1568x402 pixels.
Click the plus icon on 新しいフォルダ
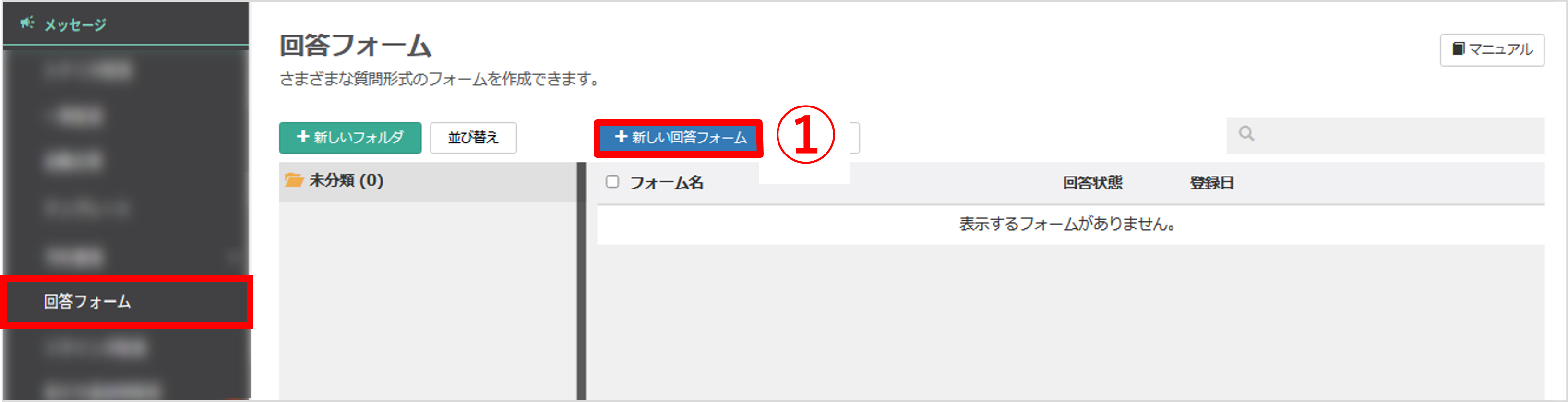[302, 137]
